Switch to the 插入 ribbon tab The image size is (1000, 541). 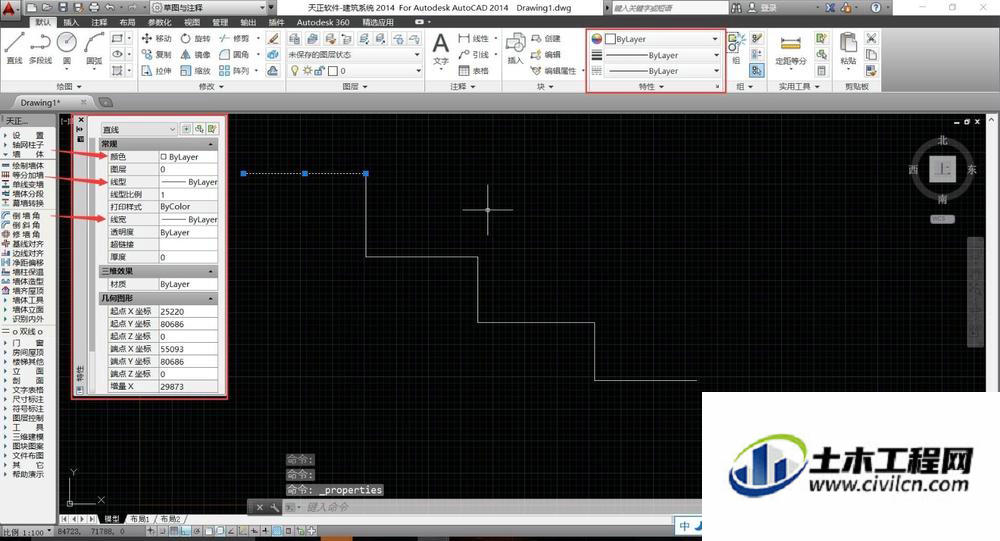[x=71, y=22]
